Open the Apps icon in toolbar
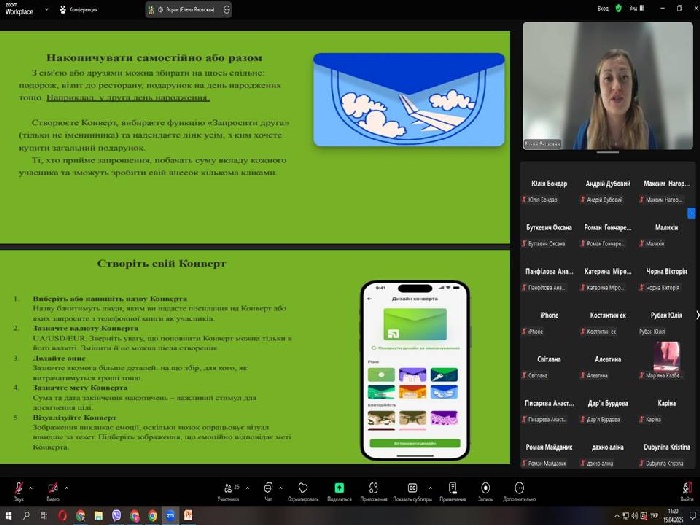This screenshot has width=700, height=525. click(x=375, y=487)
